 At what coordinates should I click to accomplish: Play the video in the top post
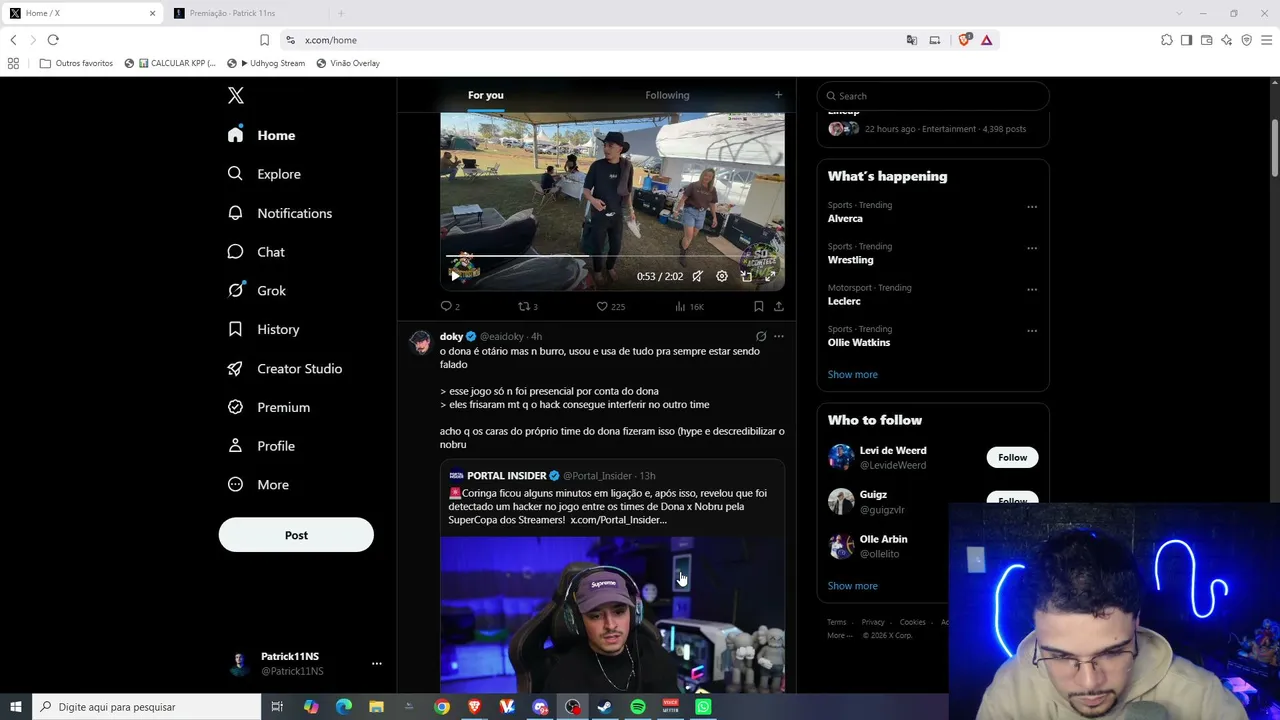point(455,276)
